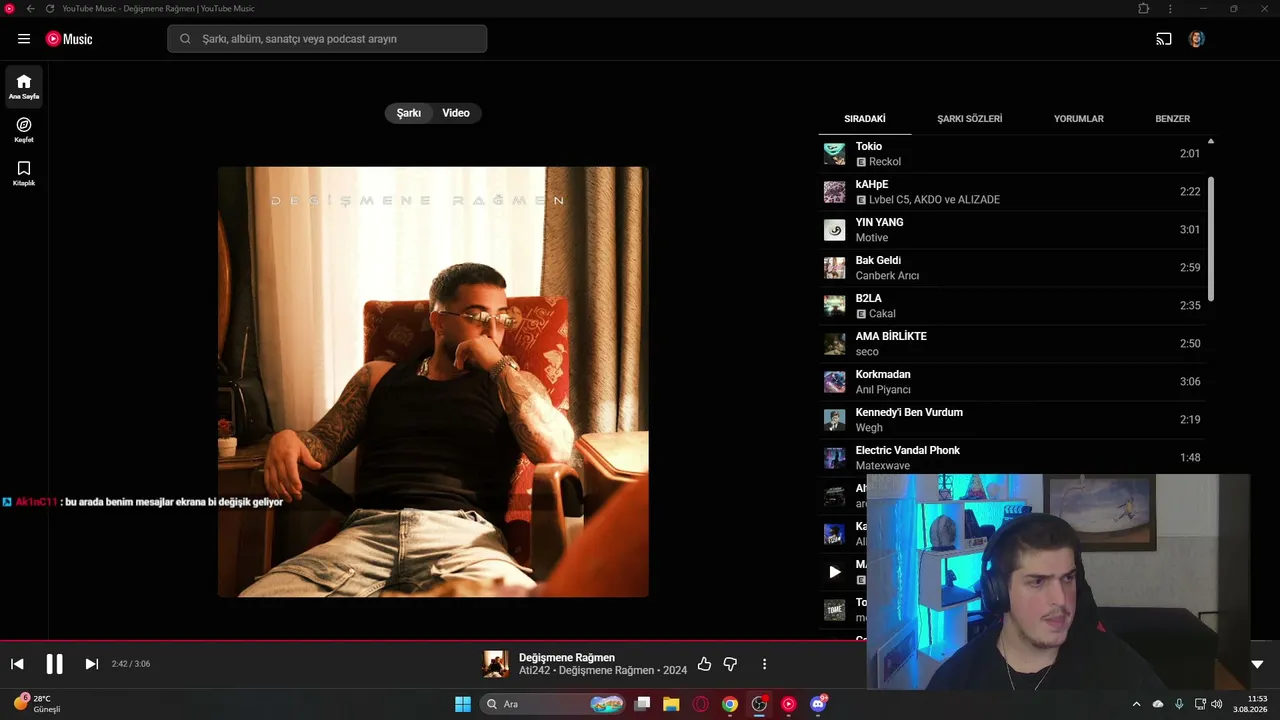Click the Windows taskbar search box
This screenshot has width=1280, height=720.
click(x=553, y=704)
